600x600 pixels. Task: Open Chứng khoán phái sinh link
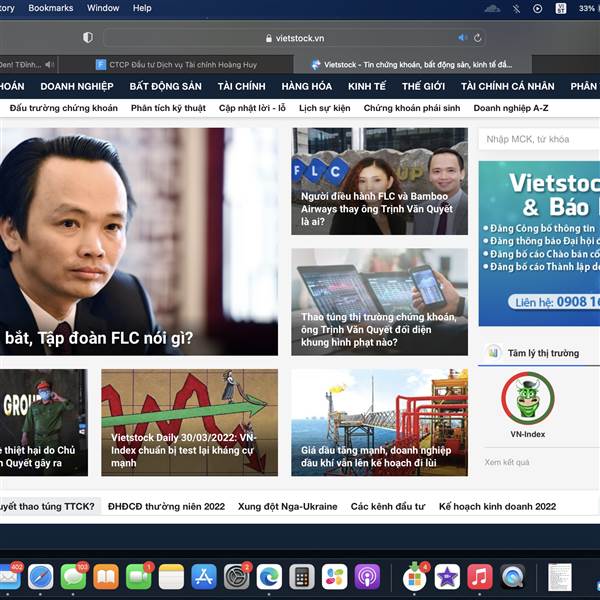(x=412, y=108)
